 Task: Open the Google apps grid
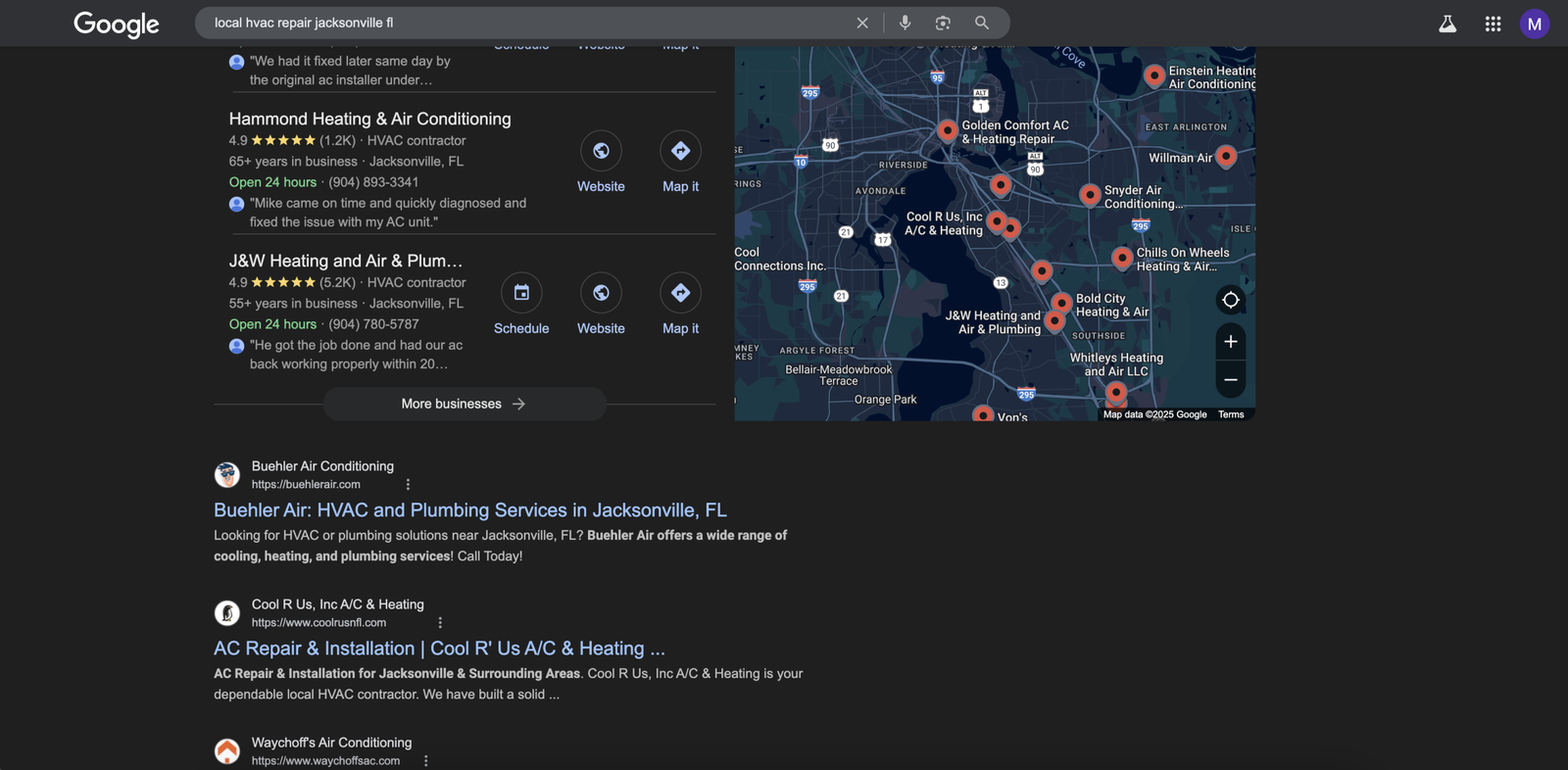click(x=1493, y=24)
